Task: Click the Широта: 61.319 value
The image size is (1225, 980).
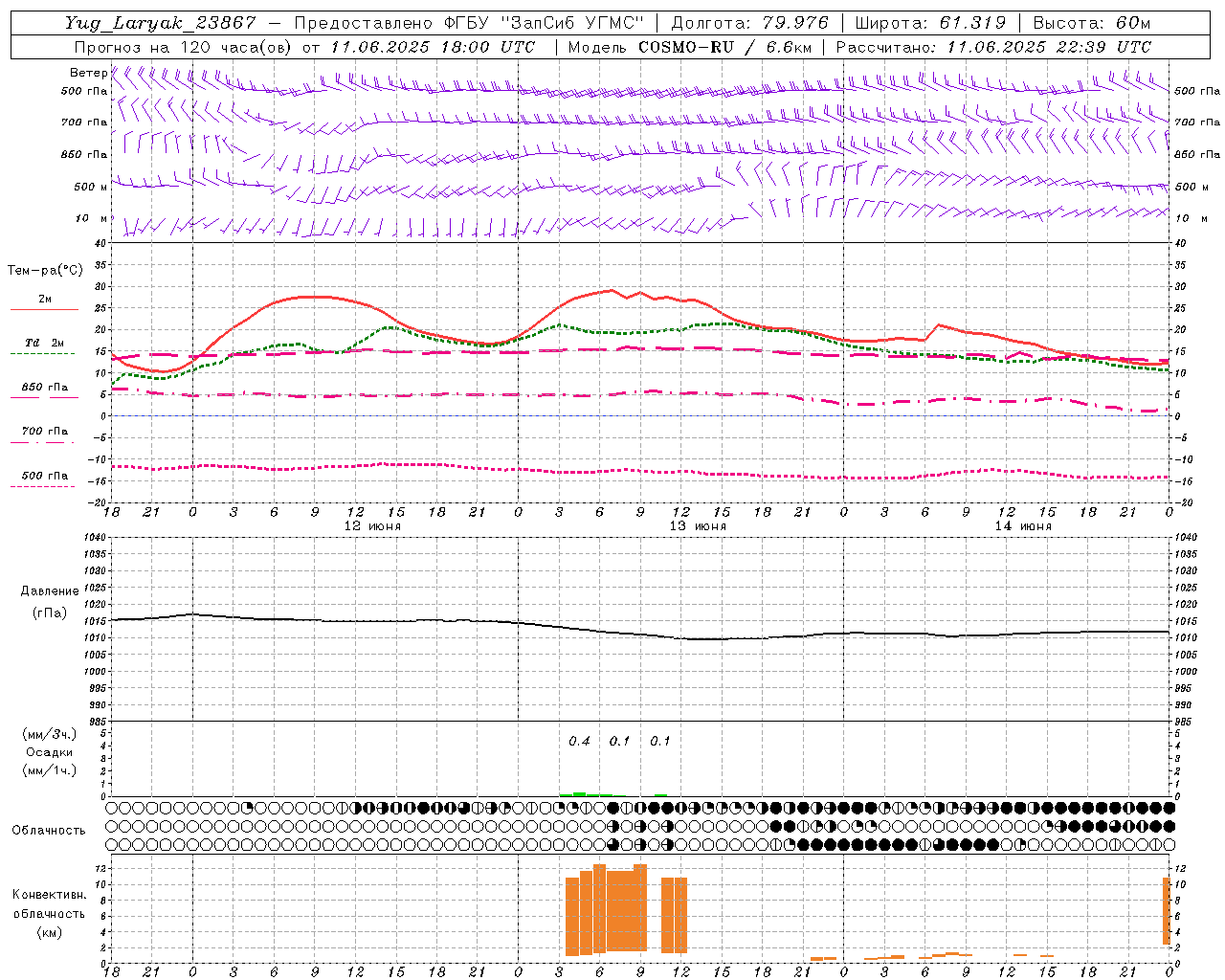Action: point(930,23)
